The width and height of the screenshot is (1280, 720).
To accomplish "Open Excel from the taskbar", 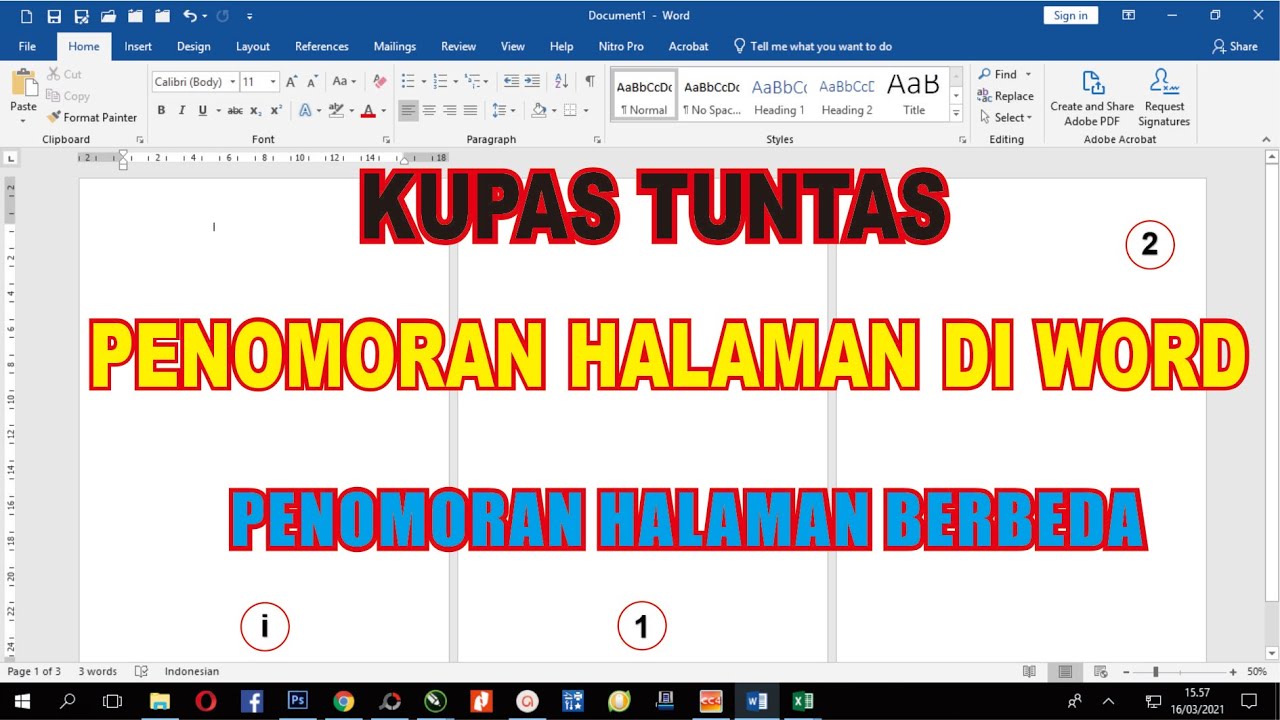I will pyautogui.click(x=803, y=701).
